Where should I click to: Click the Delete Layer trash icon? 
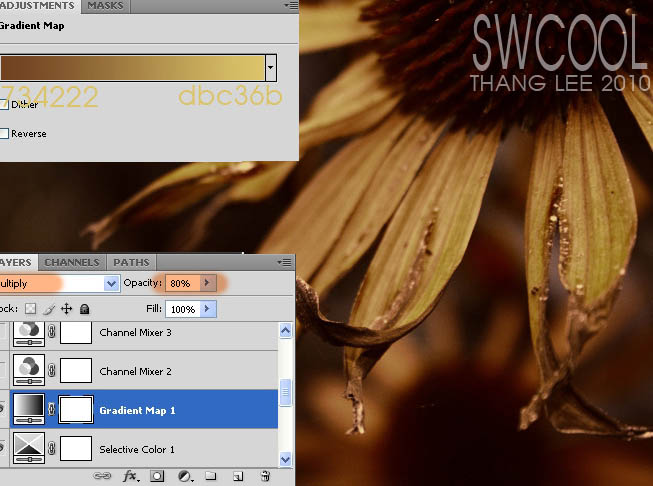[265, 476]
